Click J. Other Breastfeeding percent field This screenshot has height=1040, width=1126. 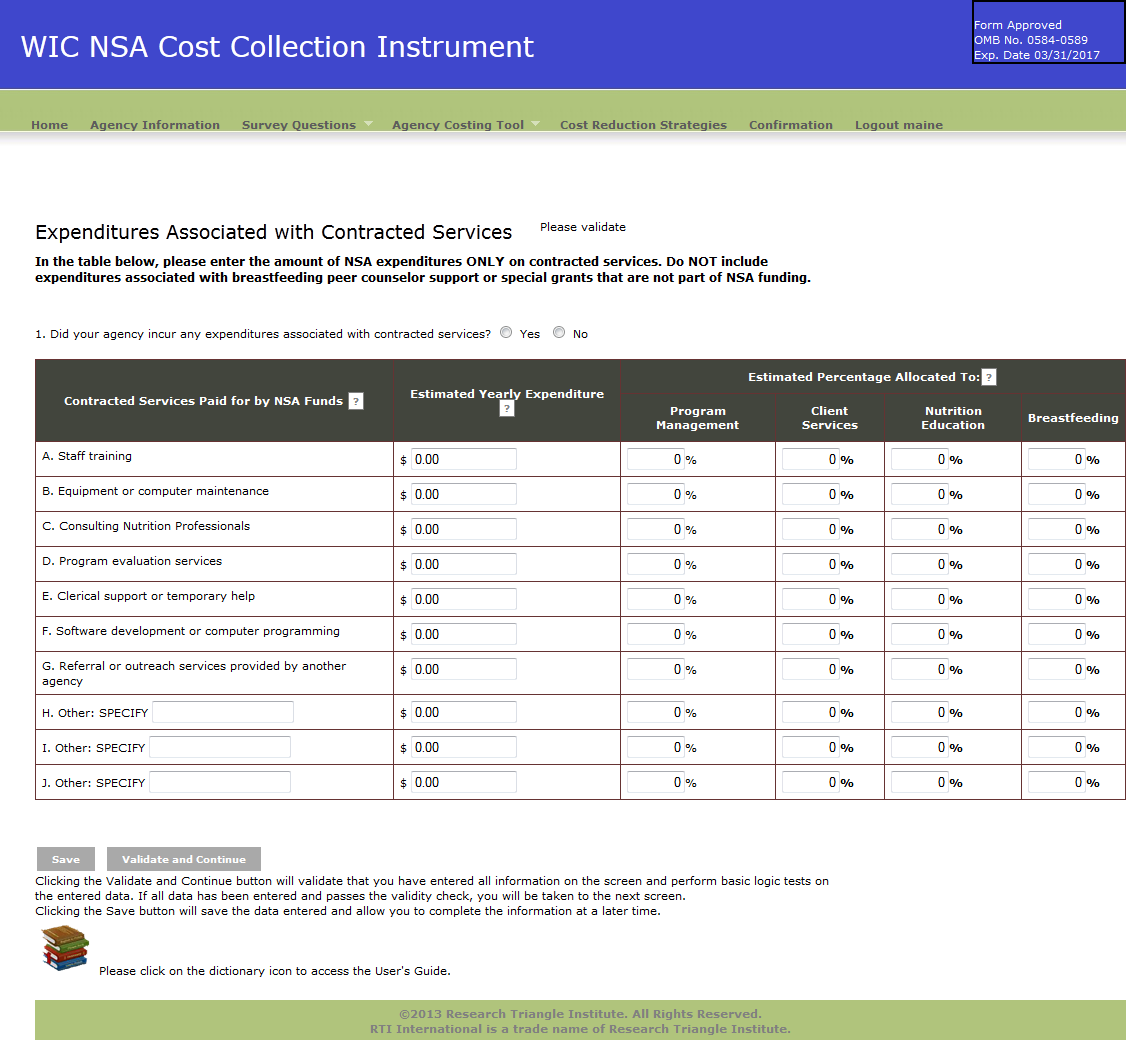click(x=1056, y=782)
